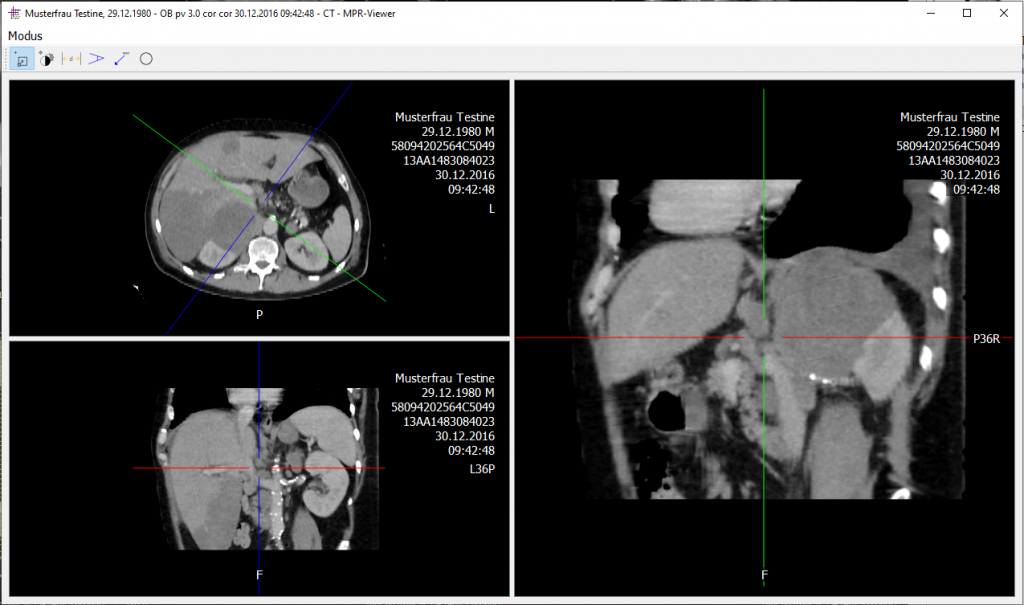Select the zoom/pan mode tool icon
This screenshot has height=605, width=1024.
[x=22, y=59]
